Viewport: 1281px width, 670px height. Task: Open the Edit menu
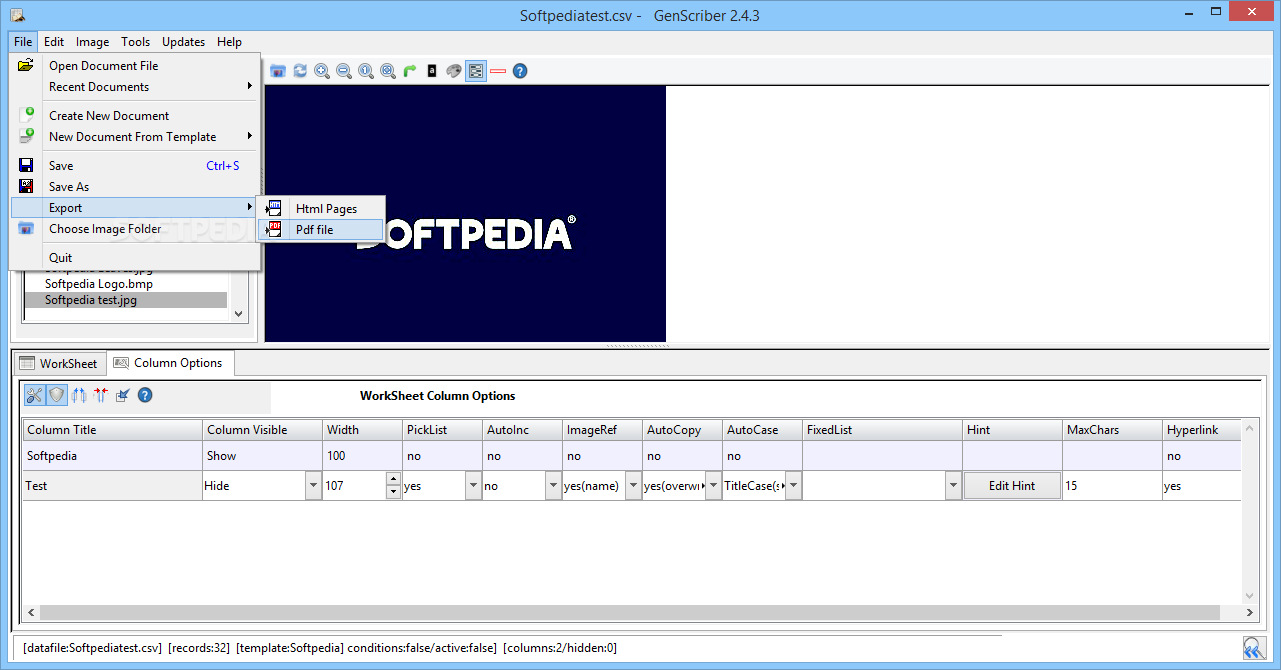click(x=54, y=42)
